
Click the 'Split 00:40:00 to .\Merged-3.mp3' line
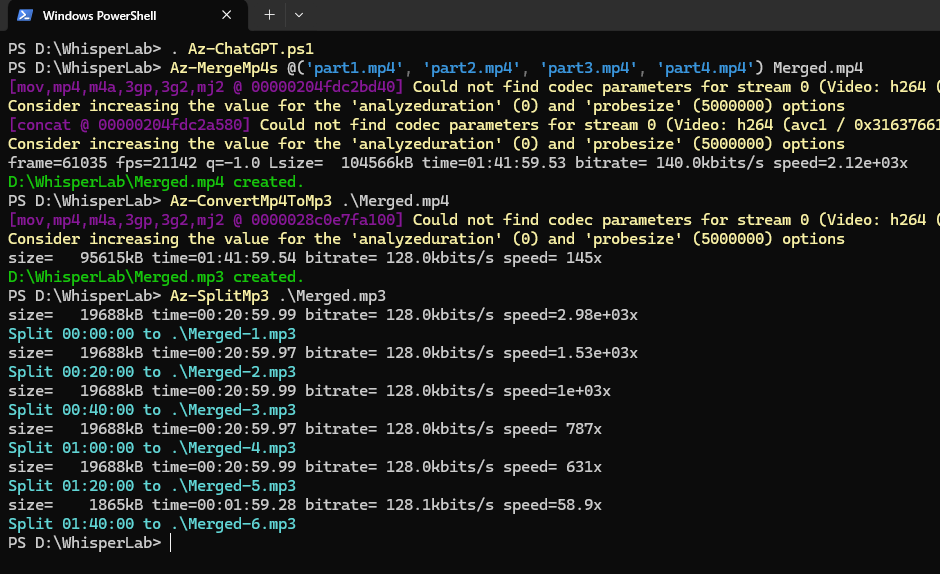click(x=152, y=410)
